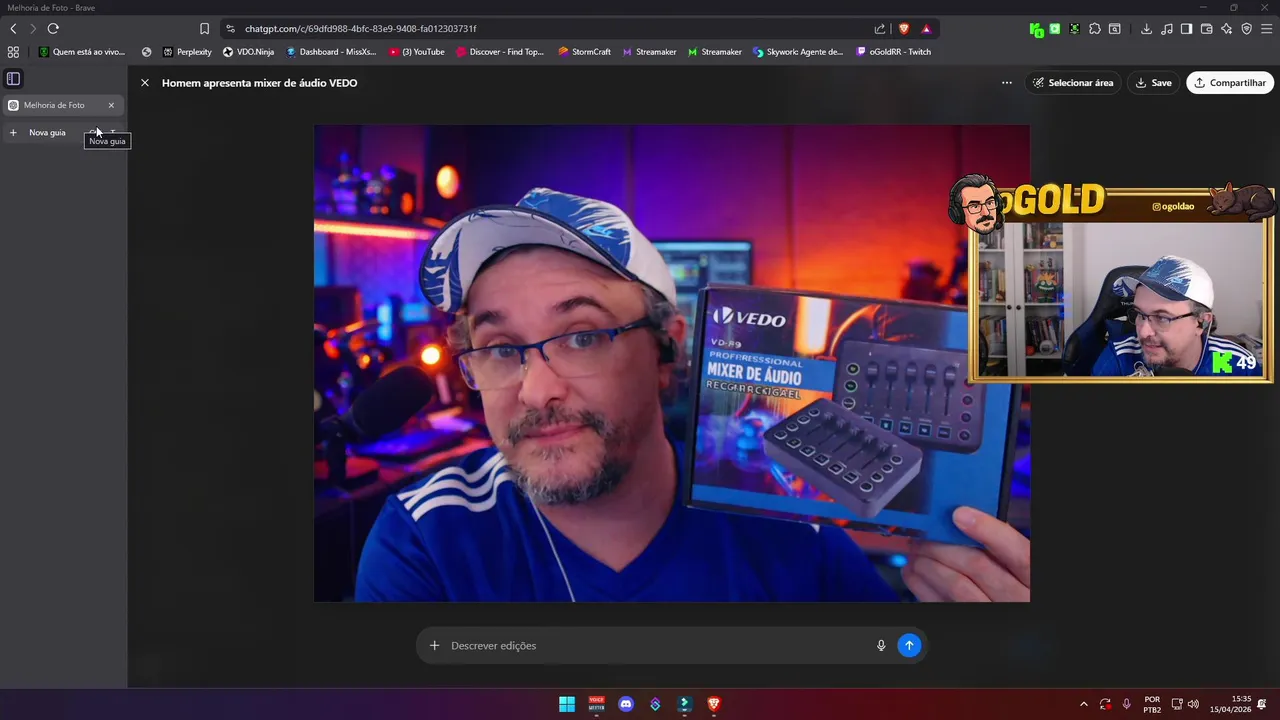Toggle the vertical tabs panel icon
This screenshot has height=720, width=1280.
[13, 78]
